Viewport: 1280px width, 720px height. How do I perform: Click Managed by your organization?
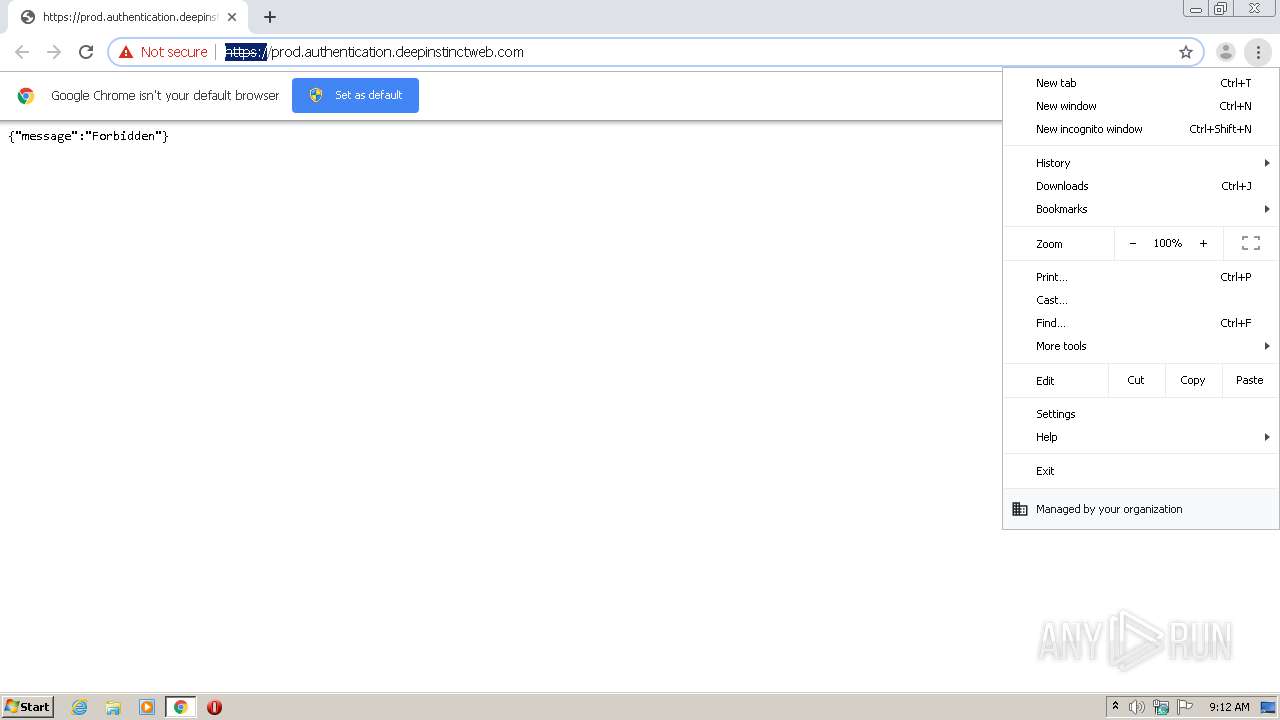coord(1141,509)
